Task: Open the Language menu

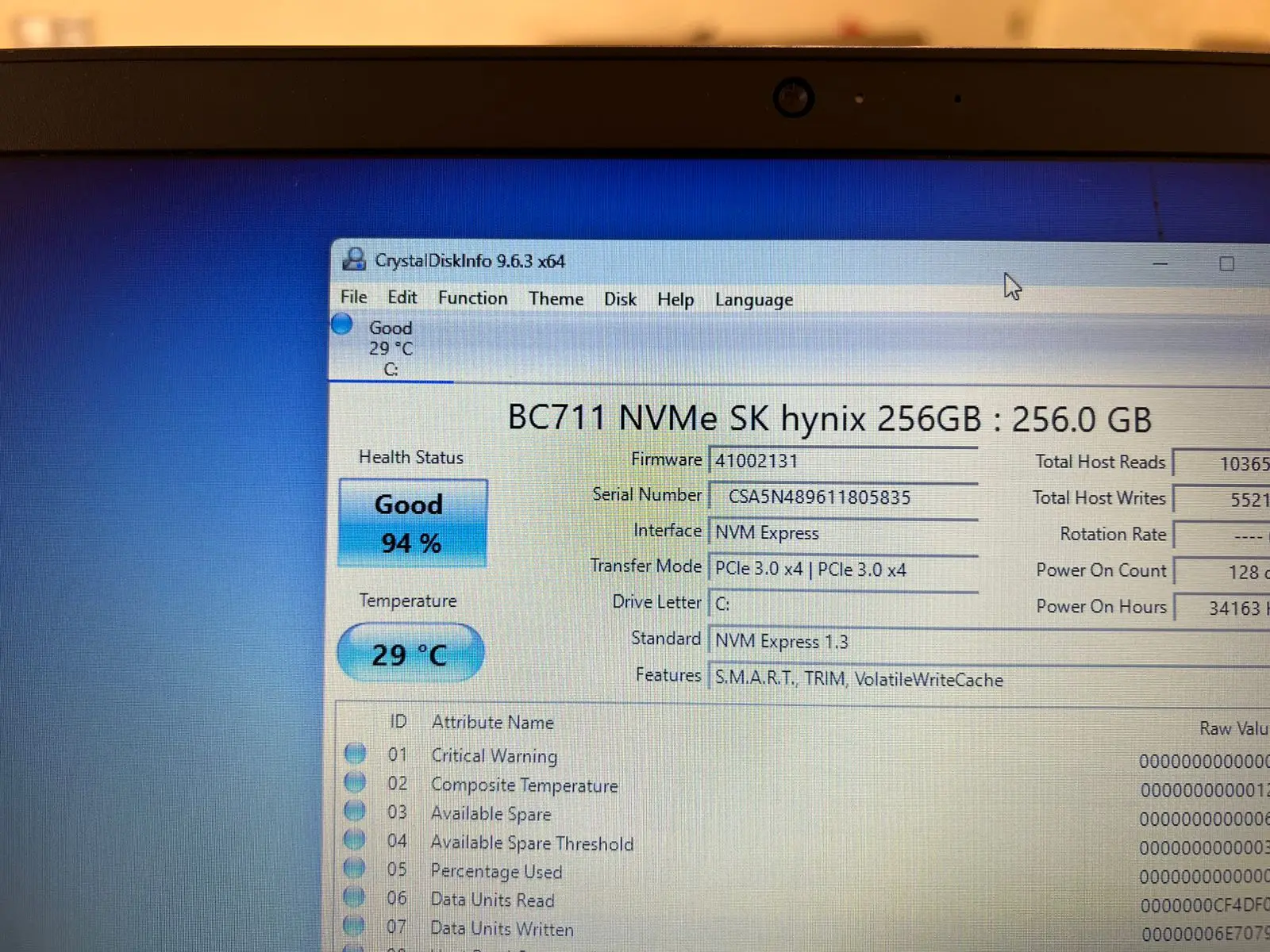Action: pos(753,300)
